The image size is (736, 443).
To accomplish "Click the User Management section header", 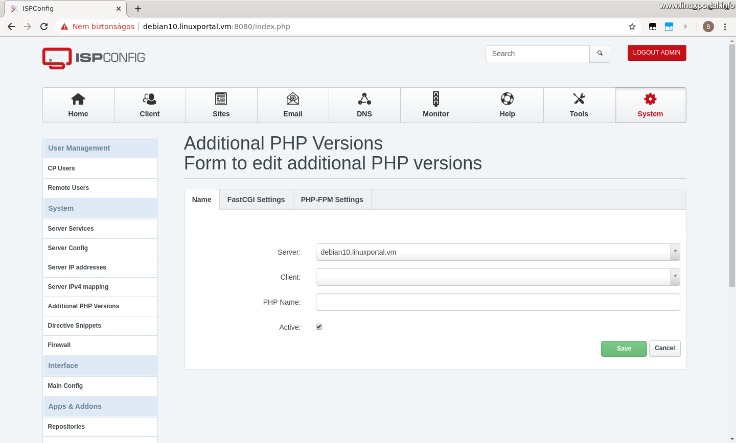I will pos(100,148).
